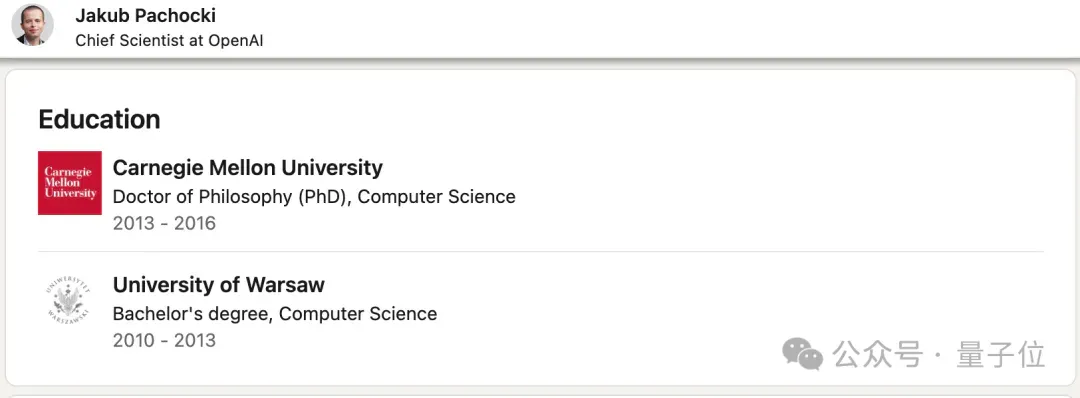Select the Chief Scientist at OpenAI subtitle

click(169, 41)
